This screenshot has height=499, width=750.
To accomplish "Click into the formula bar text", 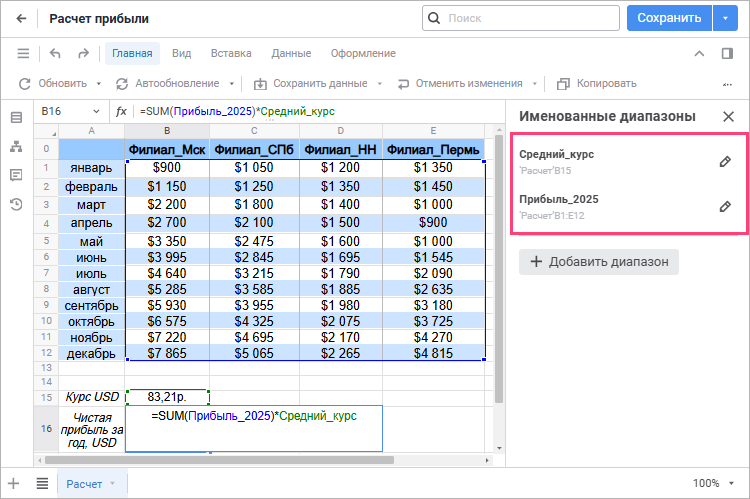I will [237, 111].
